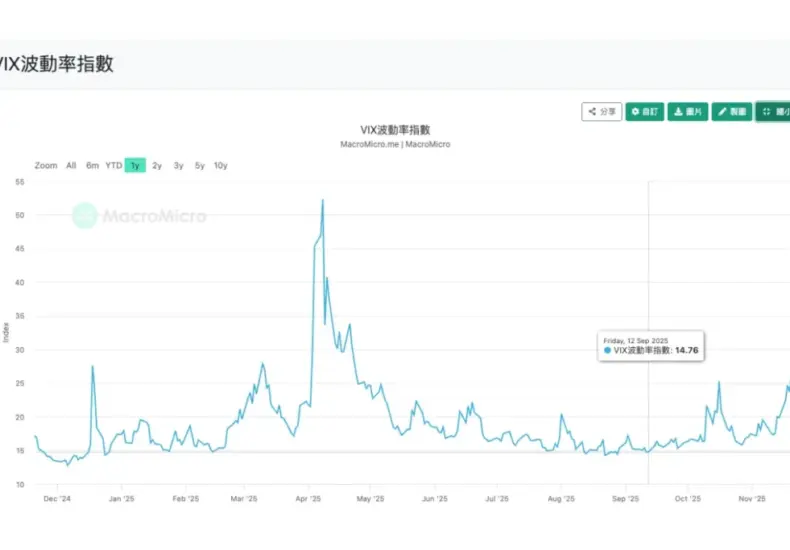Click the MacroMicro.me | MacroMicro subtitle
This screenshot has width=790, height=550.
click(395, 144)
